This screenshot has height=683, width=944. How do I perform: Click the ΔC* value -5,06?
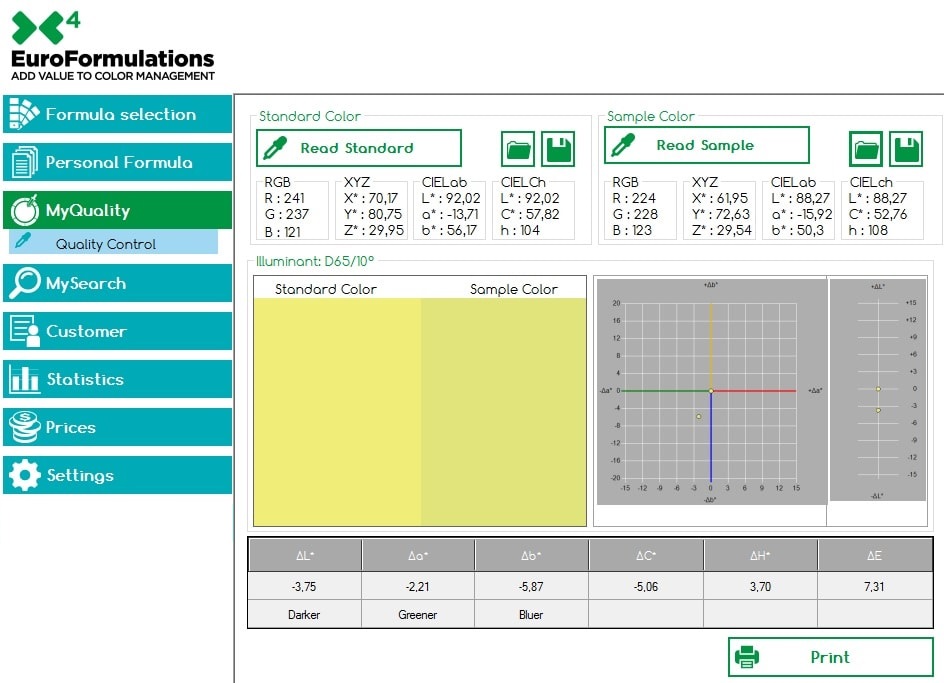[x=646, y=587]
